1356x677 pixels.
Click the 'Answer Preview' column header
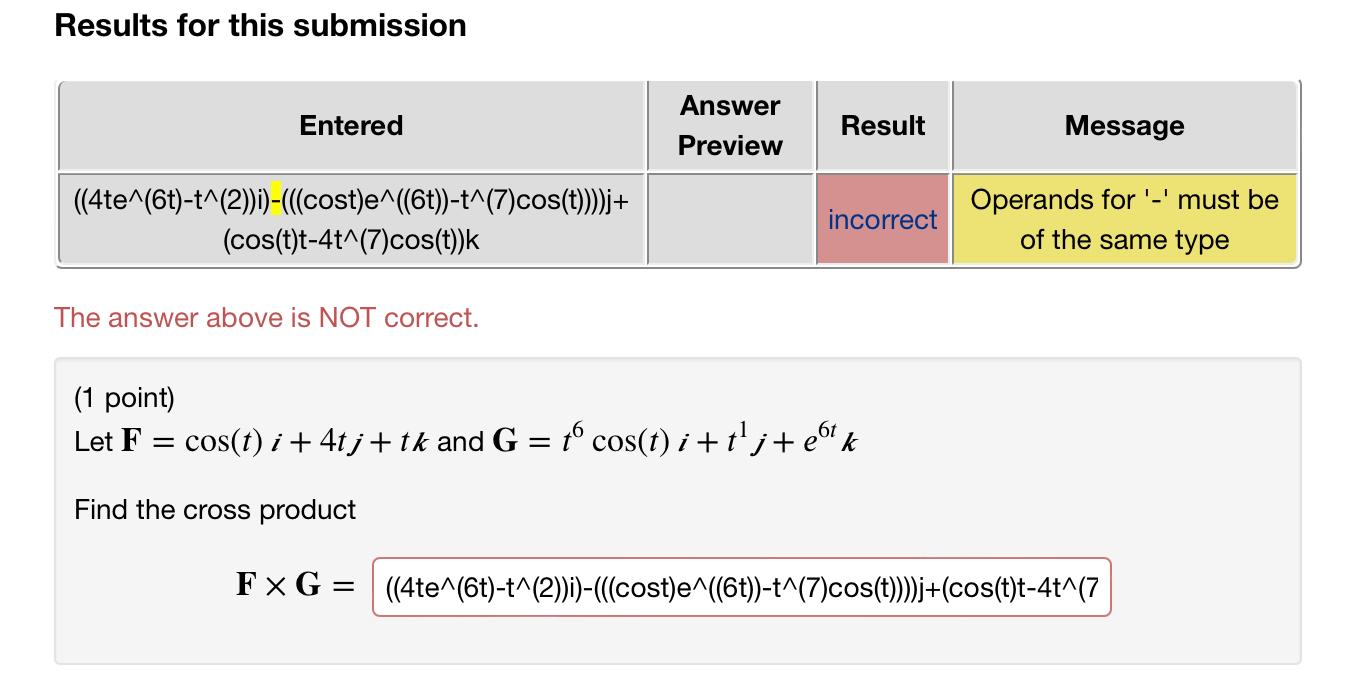click(x=729, y=124)
